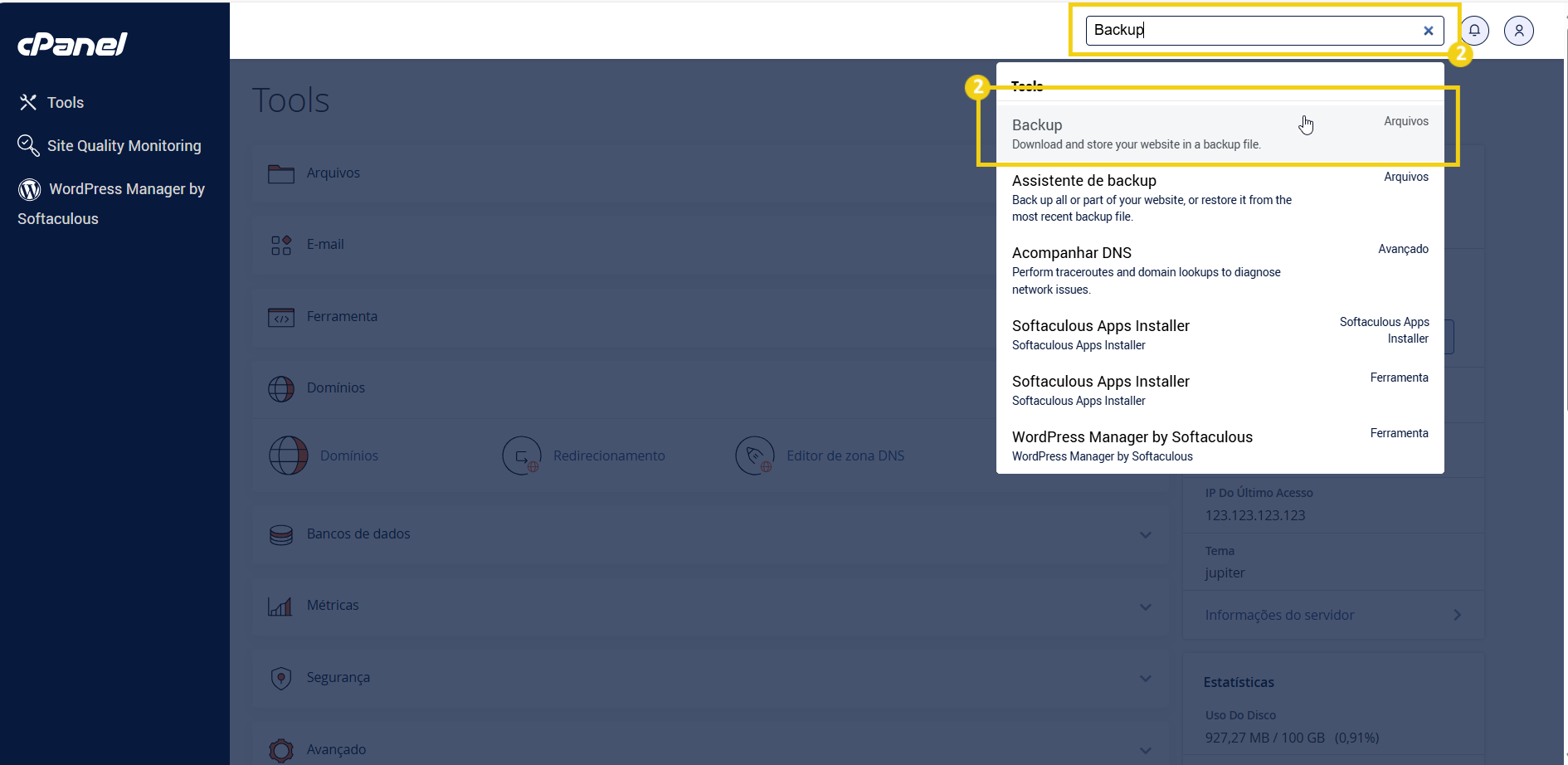Expand Métricas with its chevron
This screenshot has width=1568, height=765.
1146,607
